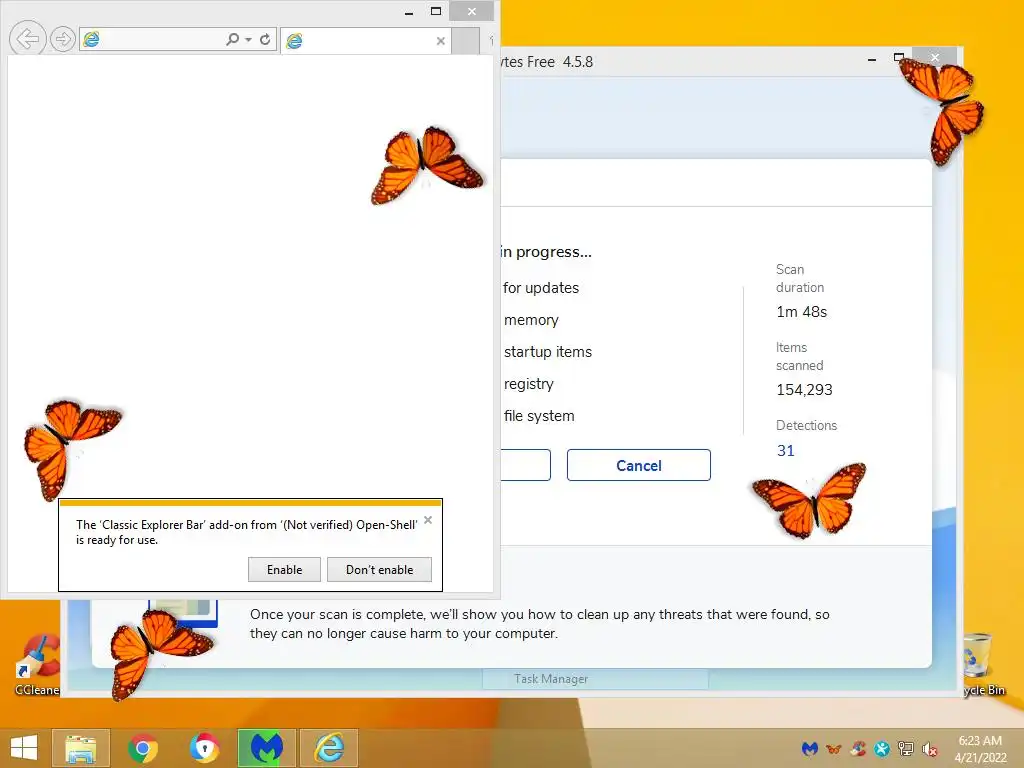Click the 'registry' scan step
Image resolution: width=1024 pixels, height=768 pixels.
point(528,384)
